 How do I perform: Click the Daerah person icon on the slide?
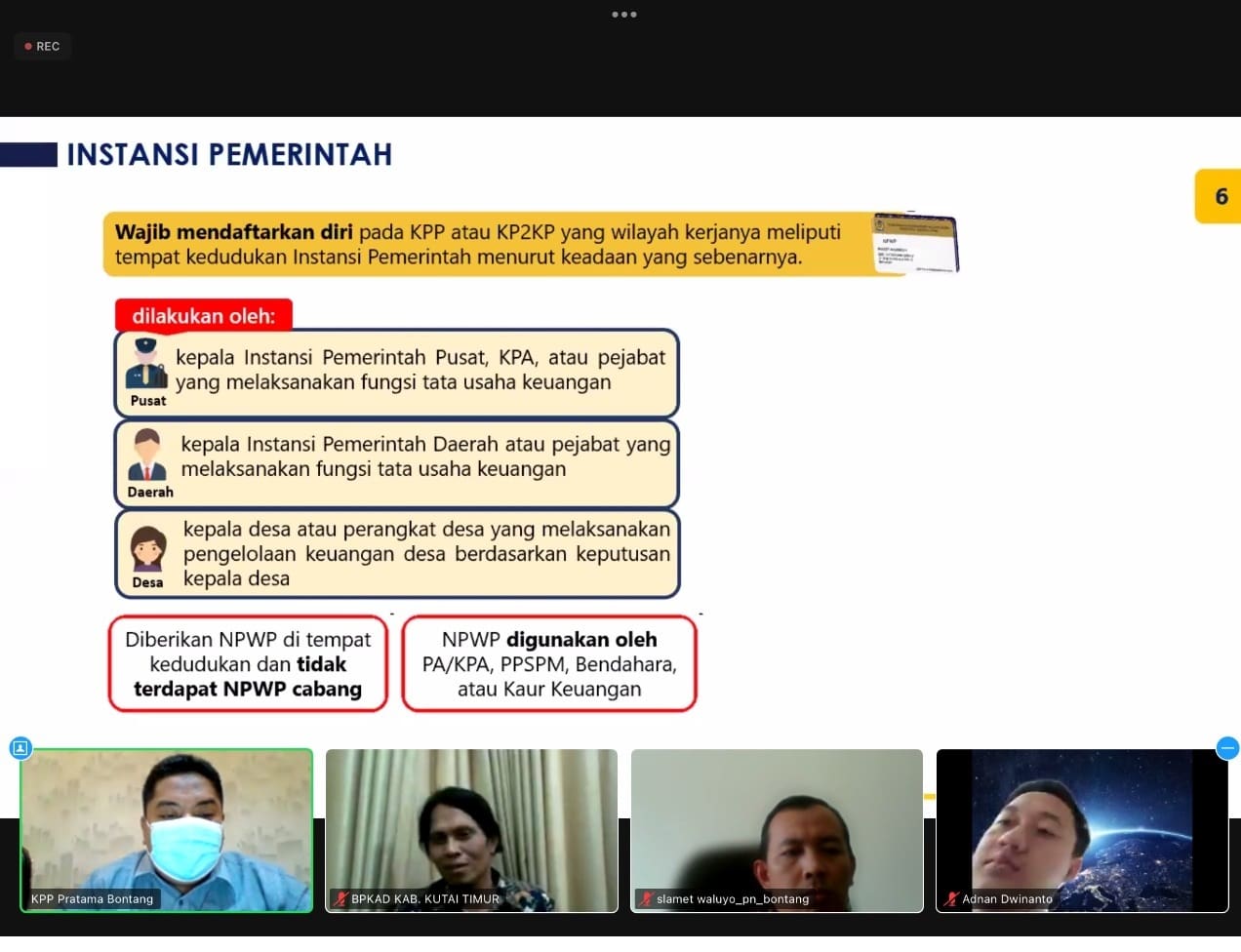click(147, 455)
